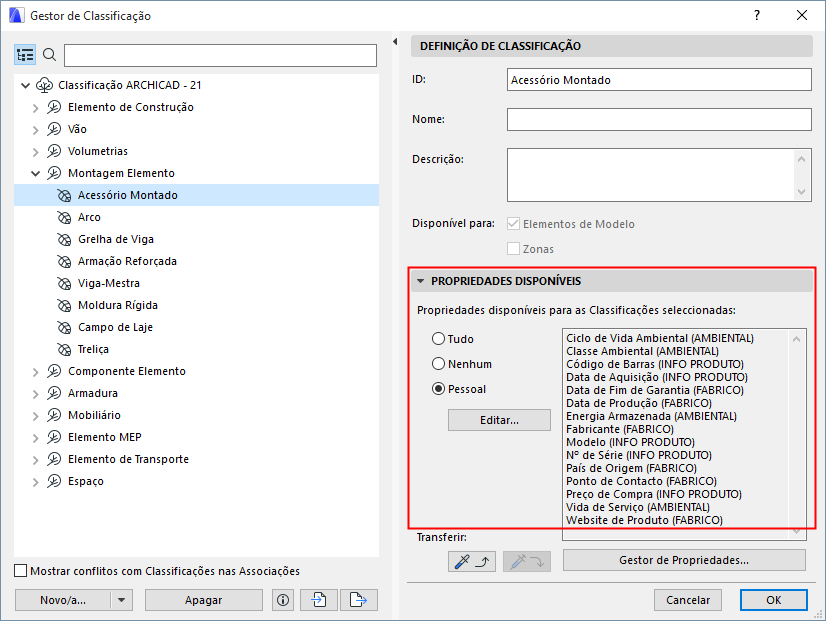Click the branch icon beside Componente Elemento

54,371
